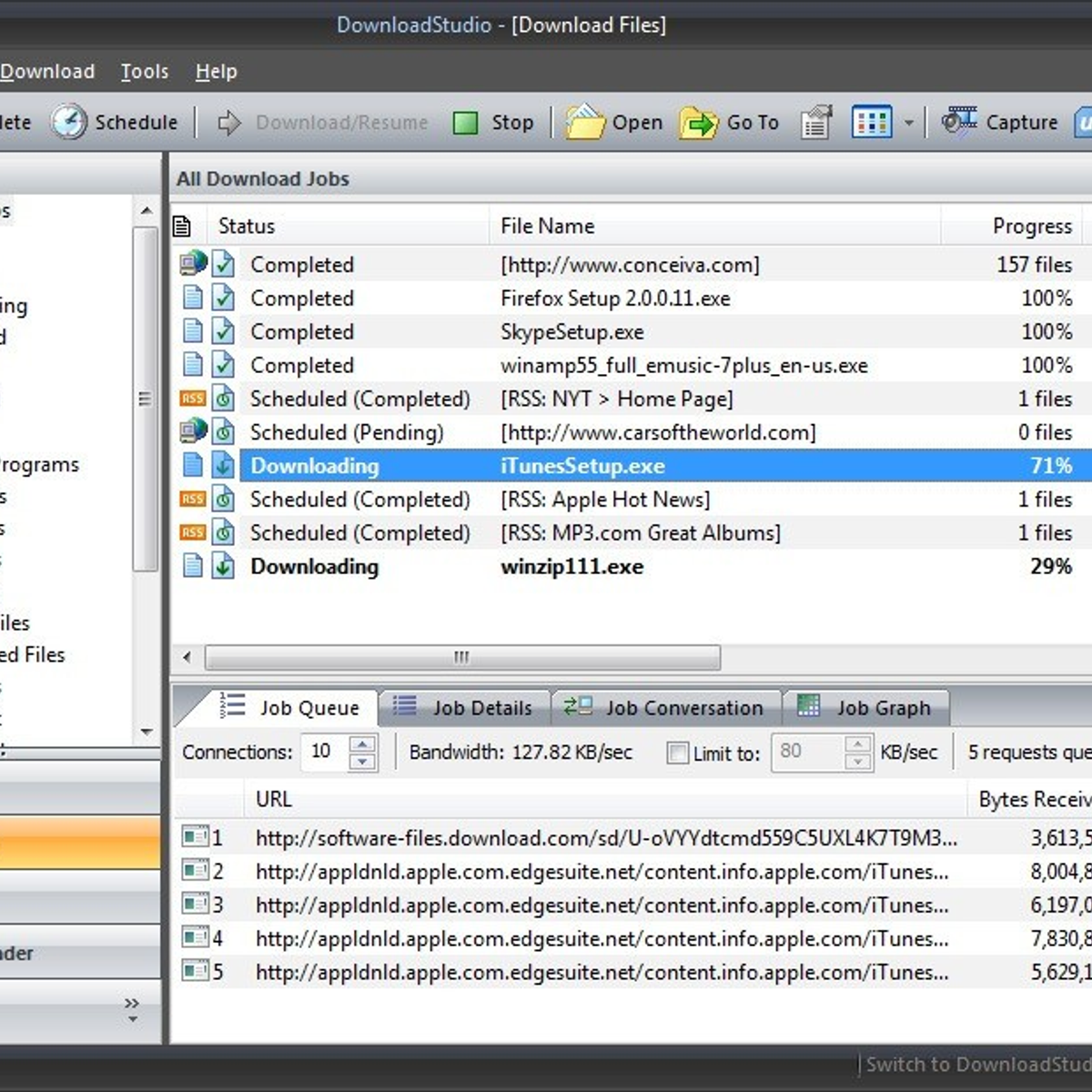1092x1092 pixels.
Task: Increase the bandwidth limit KB/sec spinner
Action: [857, 743]
